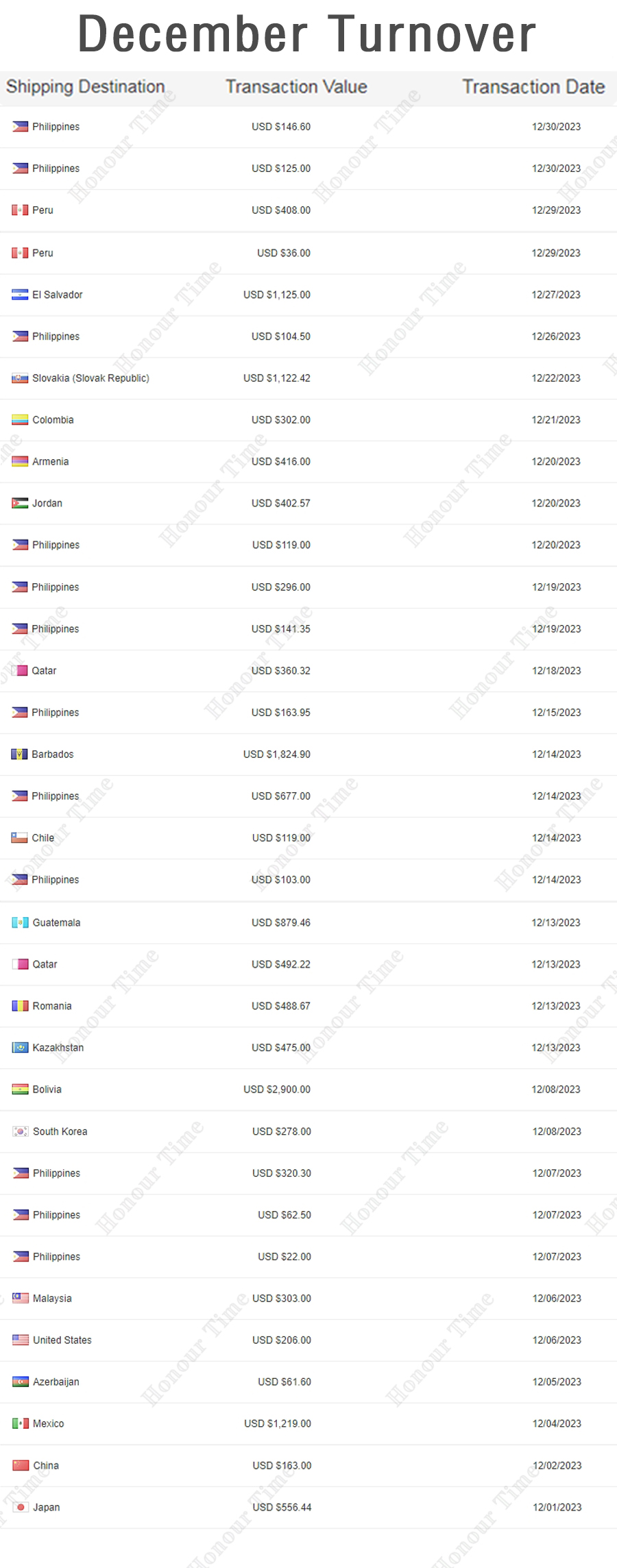Select the Malaysia flag icon
Viewport: 617px width, 1568px height.
(x=21, y=1298)
